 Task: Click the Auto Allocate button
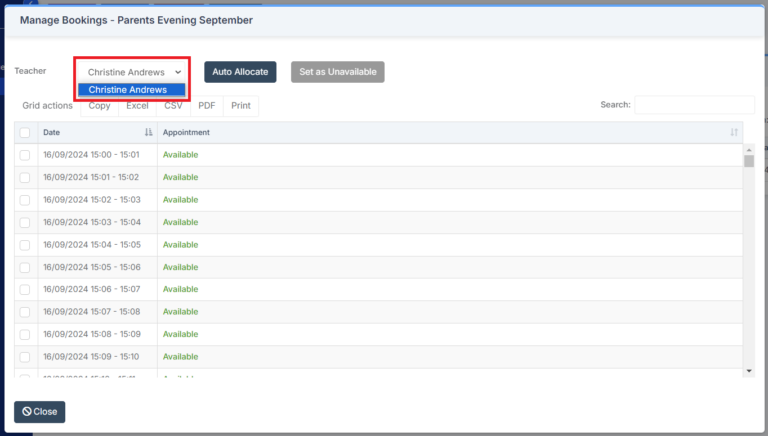tap(240, 72)
